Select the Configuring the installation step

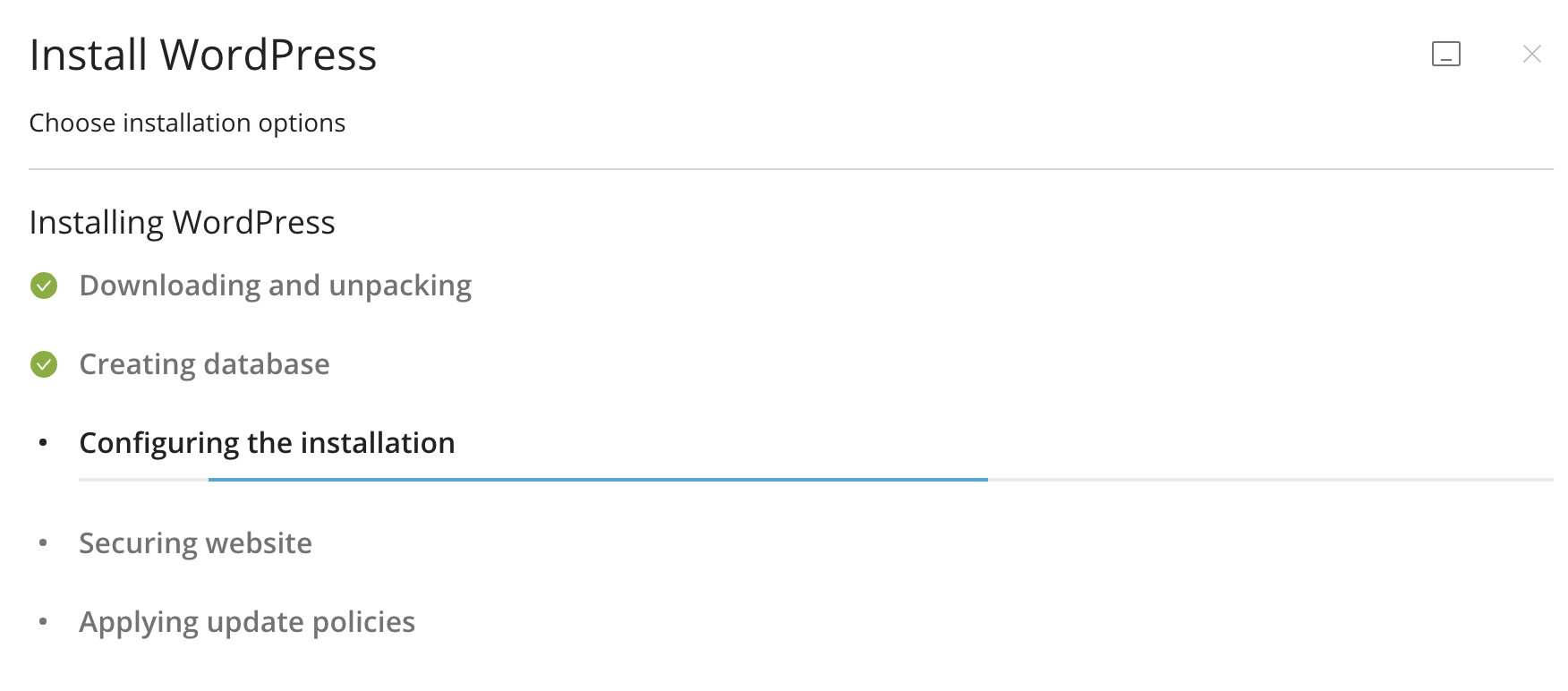[x=267, y=443]
